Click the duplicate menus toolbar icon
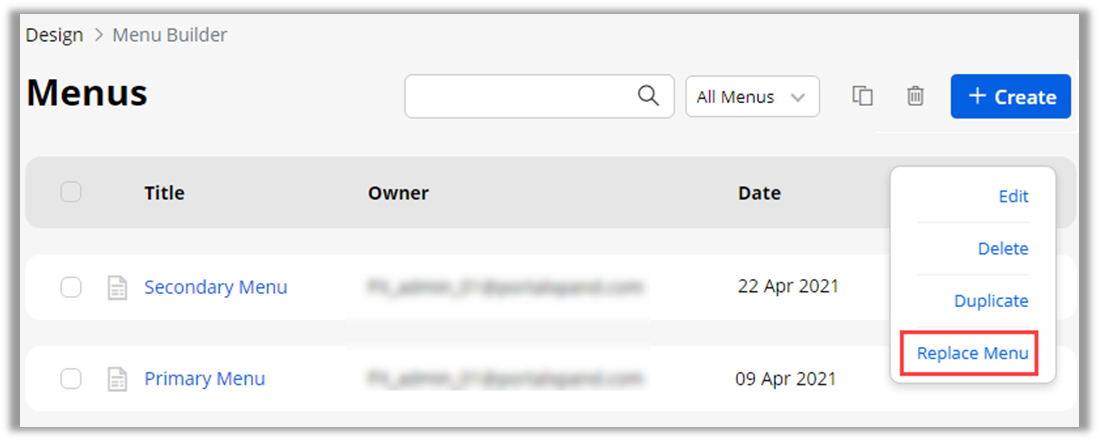Viewport: 1100px width, 441px height. [862, 96]
